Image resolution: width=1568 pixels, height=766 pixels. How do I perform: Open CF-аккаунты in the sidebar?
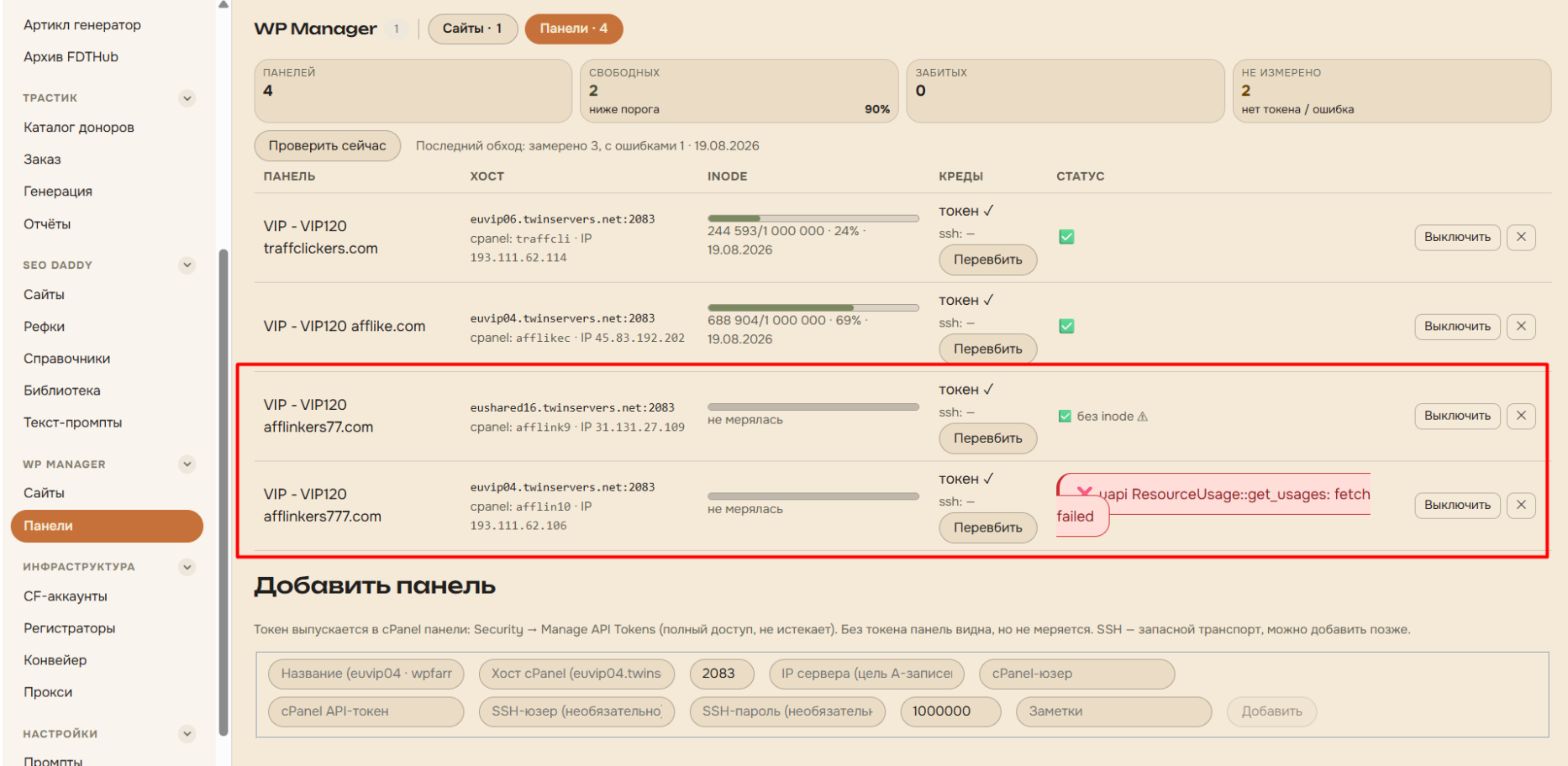click(65, 596)
